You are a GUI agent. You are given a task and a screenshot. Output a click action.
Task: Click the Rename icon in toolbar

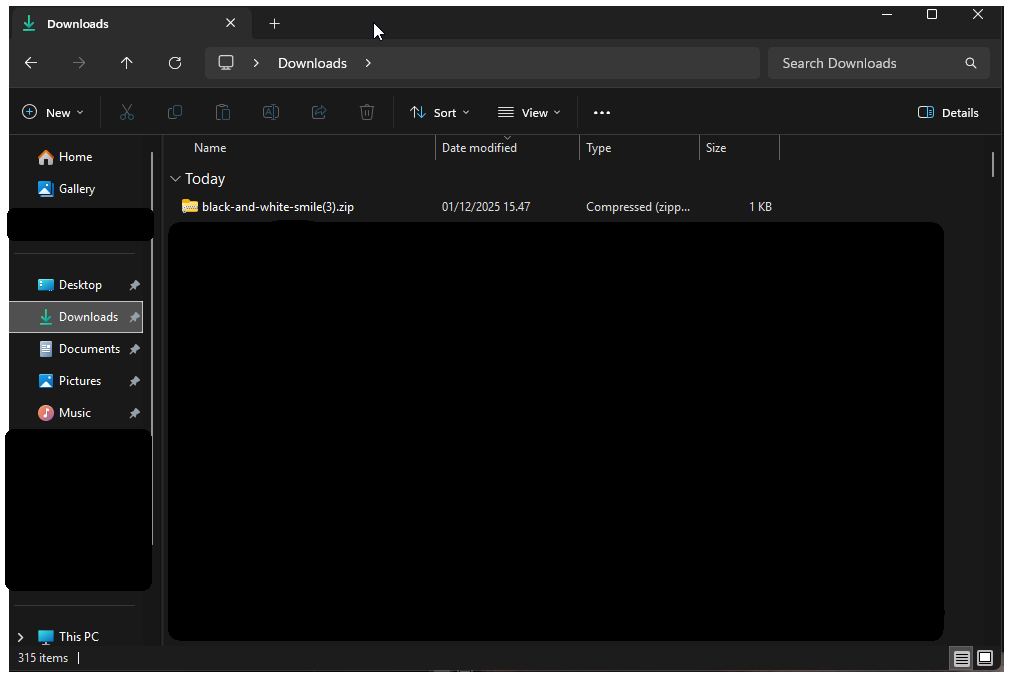[271, 113]
